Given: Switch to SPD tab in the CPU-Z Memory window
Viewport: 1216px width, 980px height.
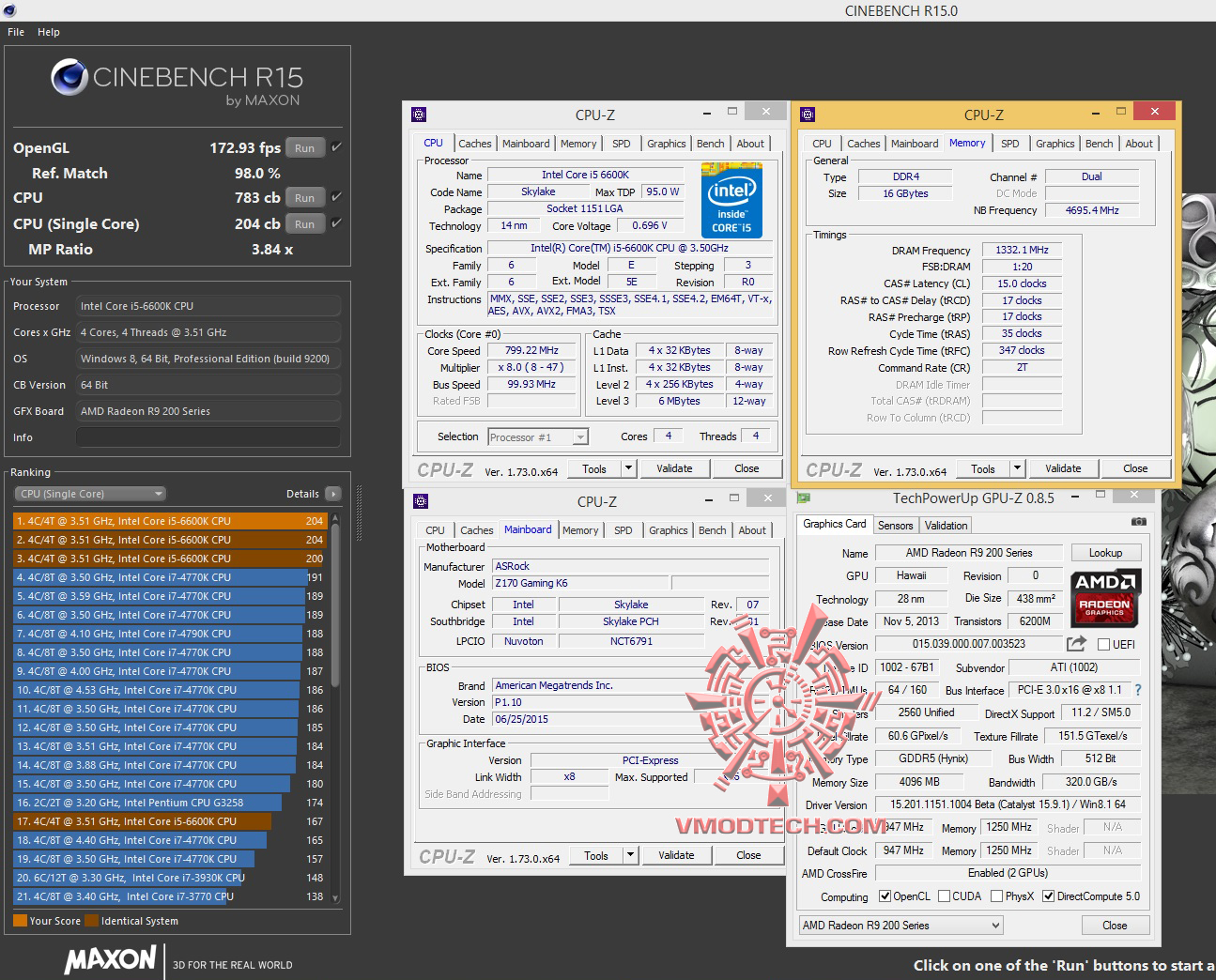Looking at the screenshot, I should 1010,144.
